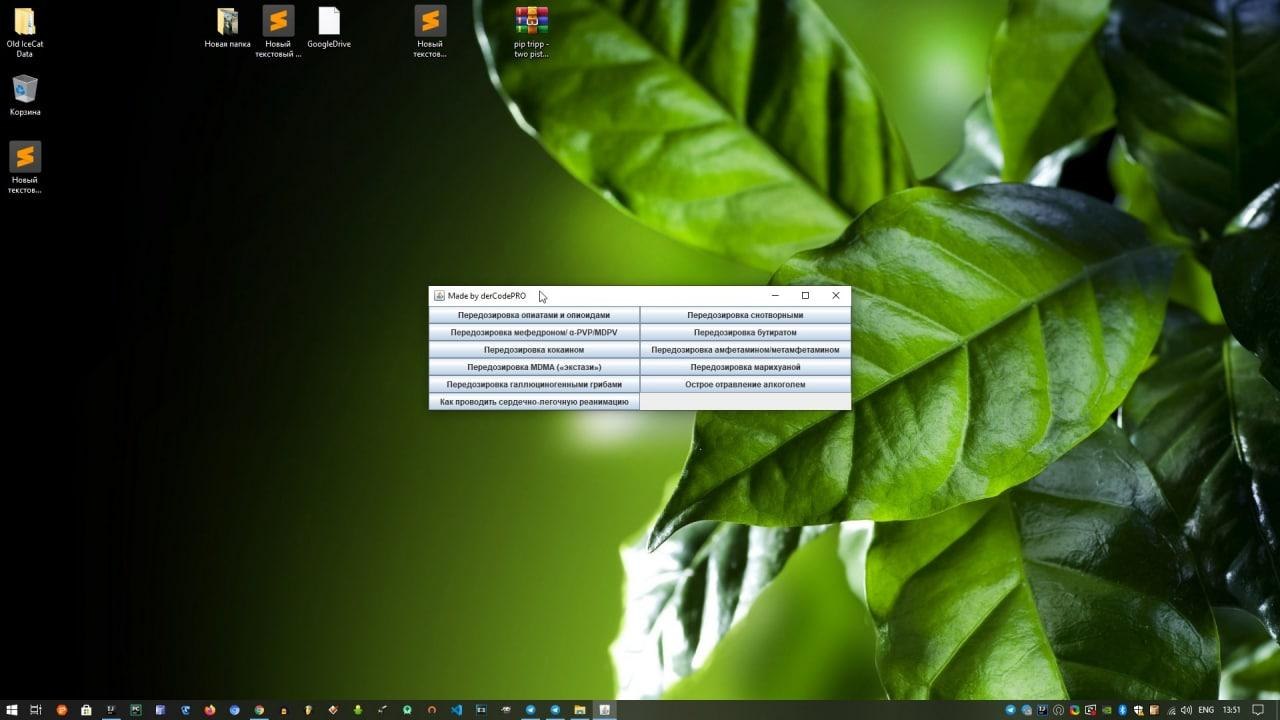The image size is (1280, 720).
Task: Select Острое отравление алкоголем
Action: click(x=745, y=384)
